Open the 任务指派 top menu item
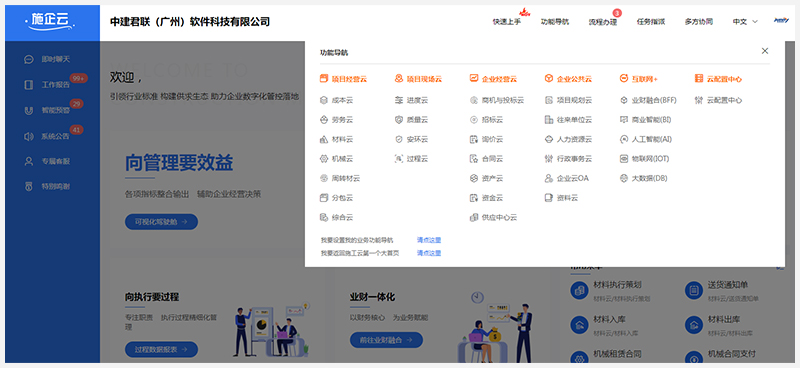Image resolution: width=800 pixels, height=368 pixels. (x=651, y=22)
